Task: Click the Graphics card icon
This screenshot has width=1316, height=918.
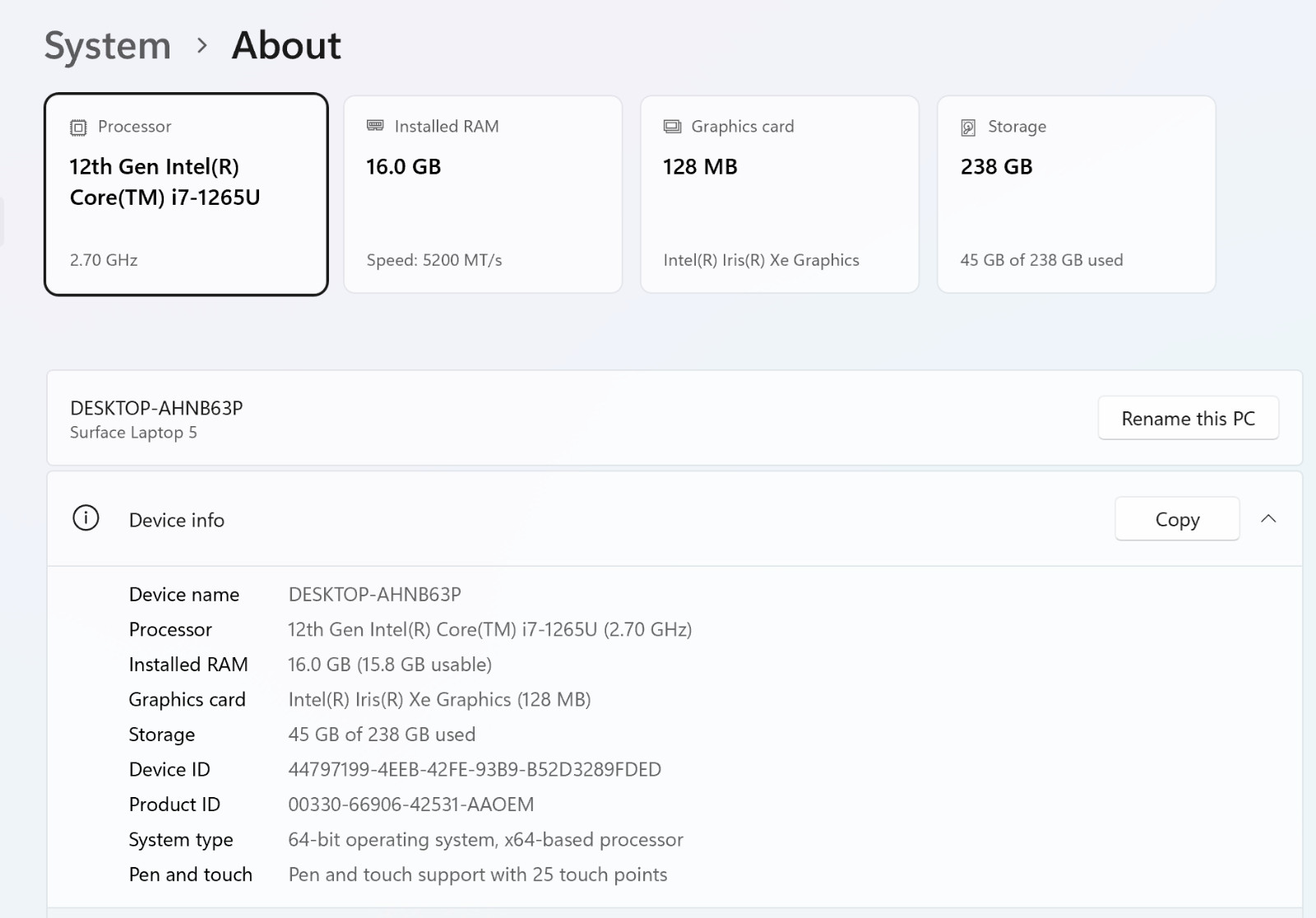Action: pos(672,127)
